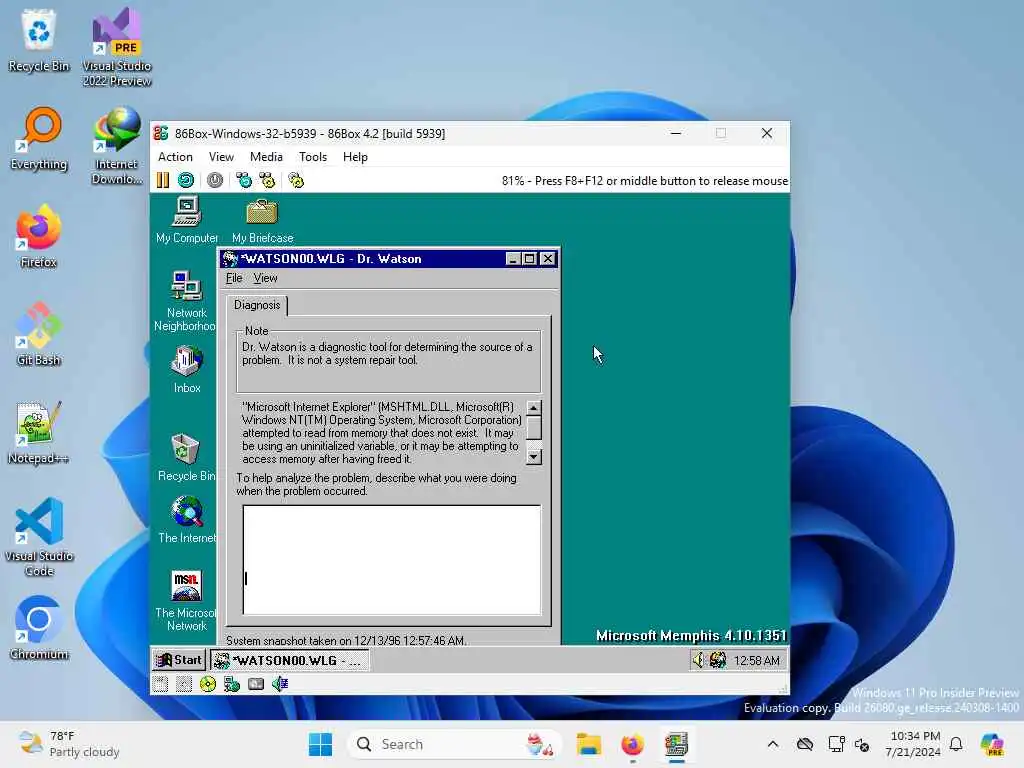Click the diagnosis text scrollbar thumb
Viewport: 1024px width, 768px height.
534,428
